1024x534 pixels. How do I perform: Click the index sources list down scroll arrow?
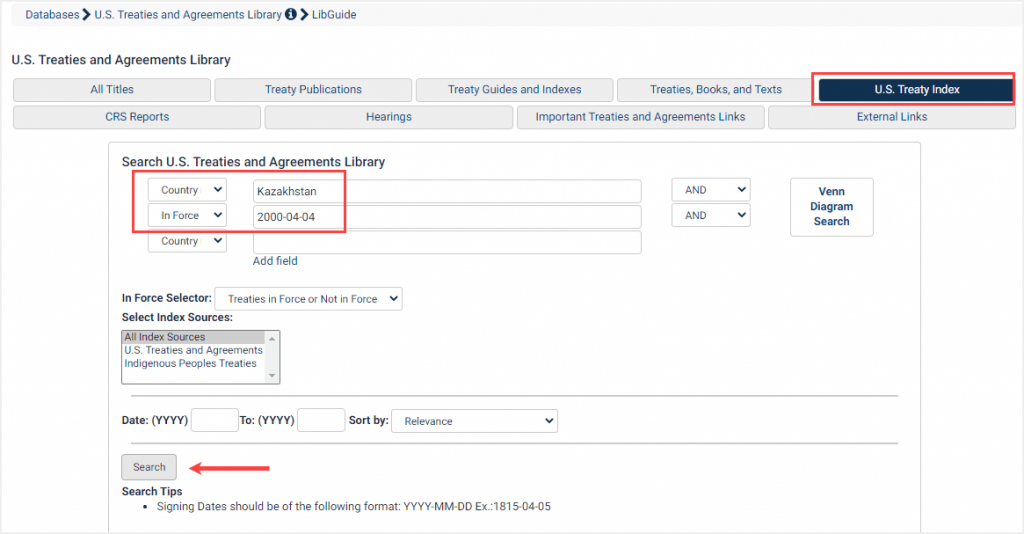tap(272, 376)
